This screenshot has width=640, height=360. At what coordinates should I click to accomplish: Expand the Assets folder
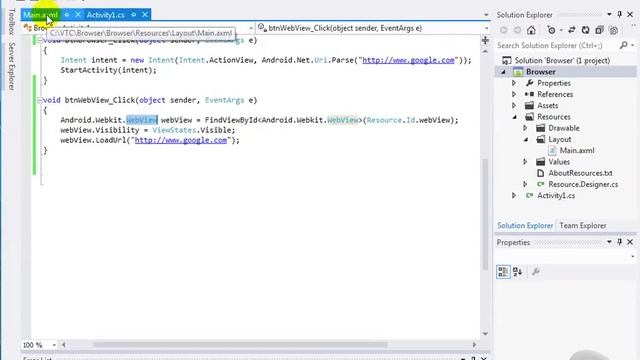[x=514, y=105]
